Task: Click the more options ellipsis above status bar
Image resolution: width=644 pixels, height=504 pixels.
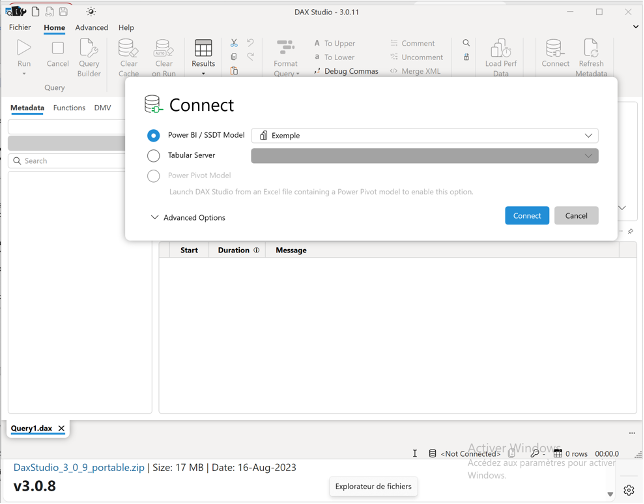Action: point(632,433)
